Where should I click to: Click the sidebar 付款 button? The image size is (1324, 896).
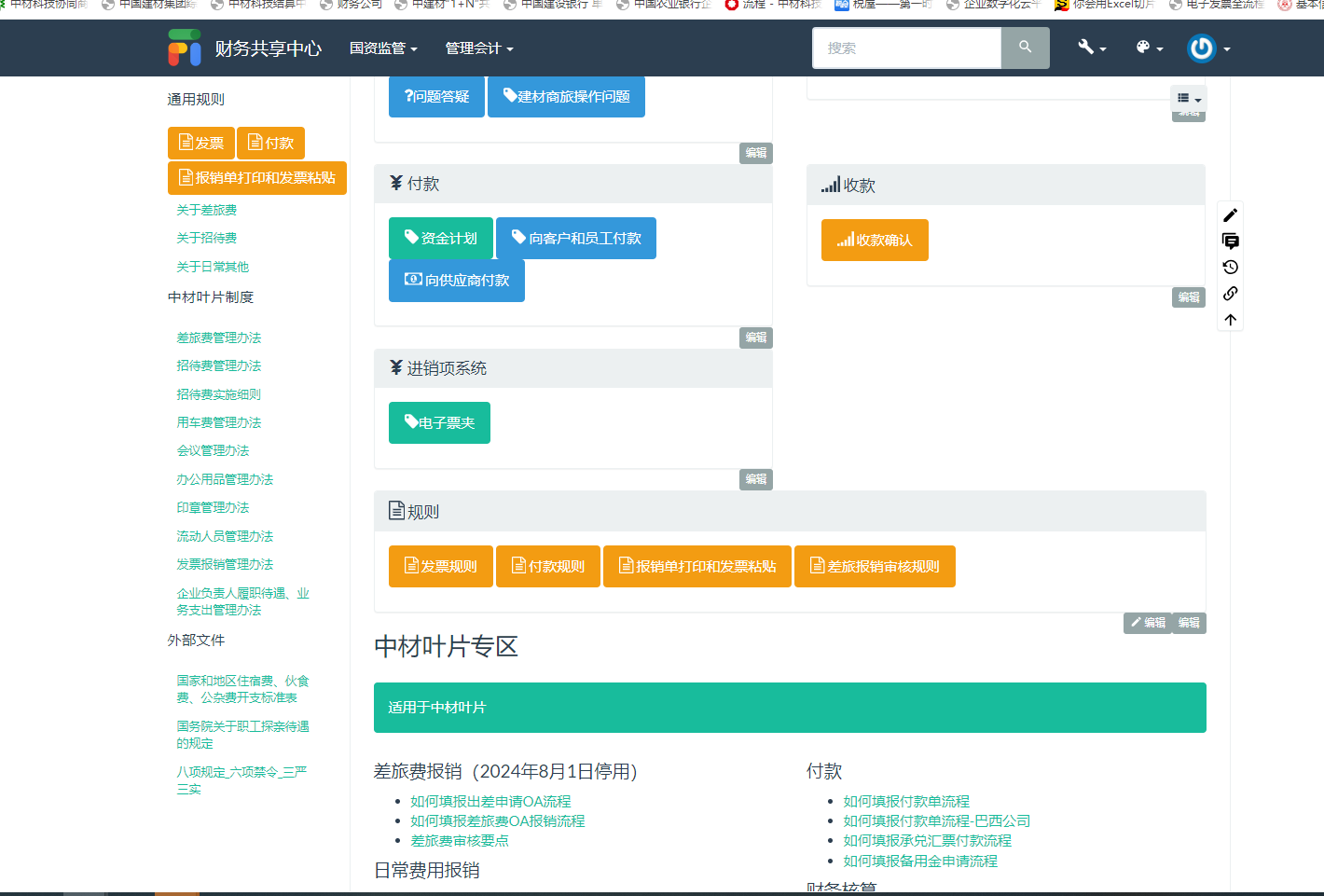[270, 143]
